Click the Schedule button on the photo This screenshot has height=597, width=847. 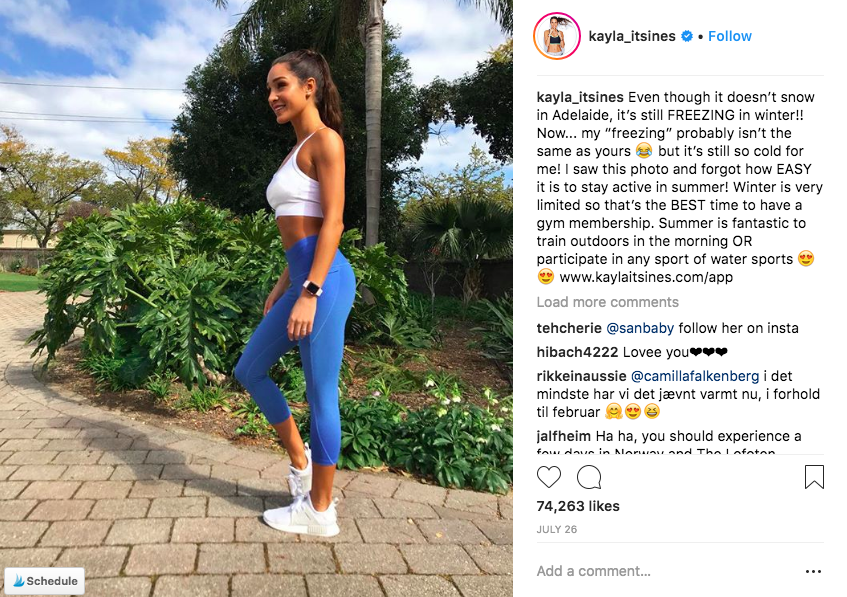(45, 581)
